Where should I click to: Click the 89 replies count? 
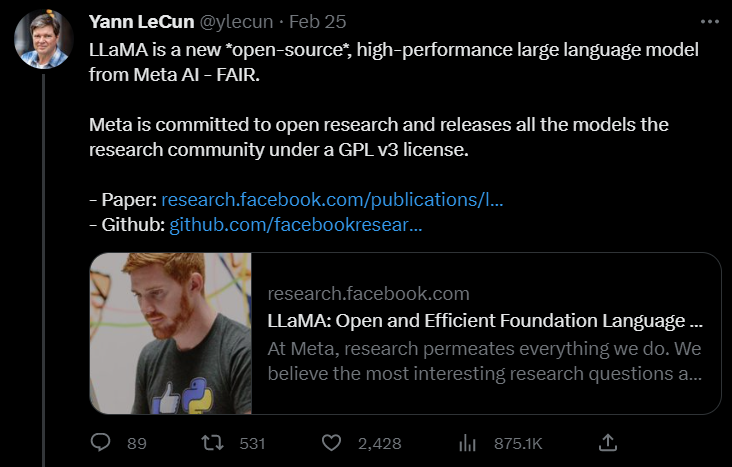tap(137, 442)
